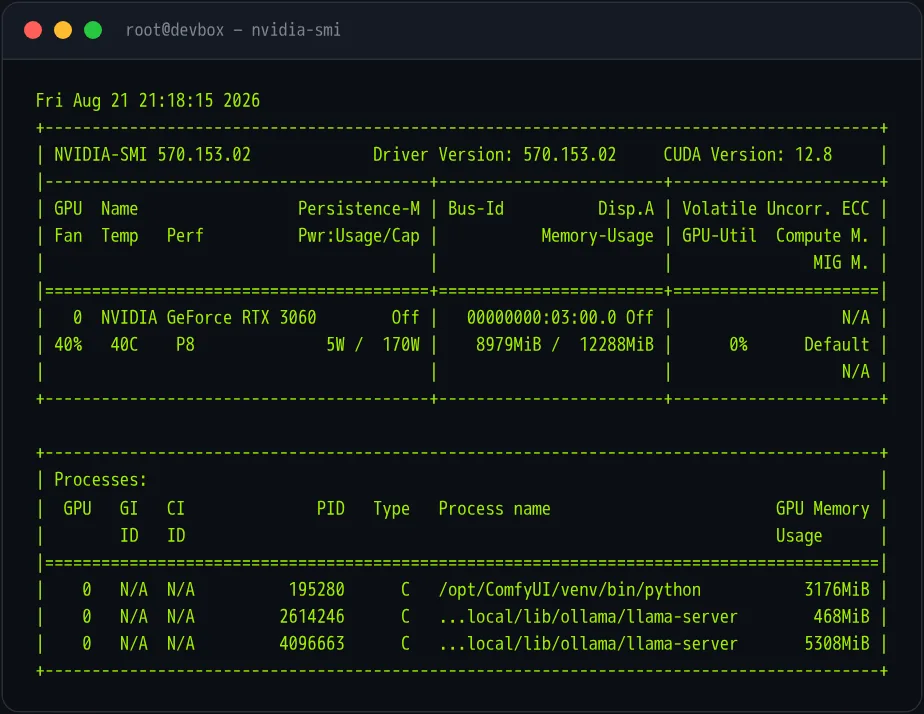This screenshot has height=714, width=924.
Task: Click the compute mode 'Default'
Action: 837,345
